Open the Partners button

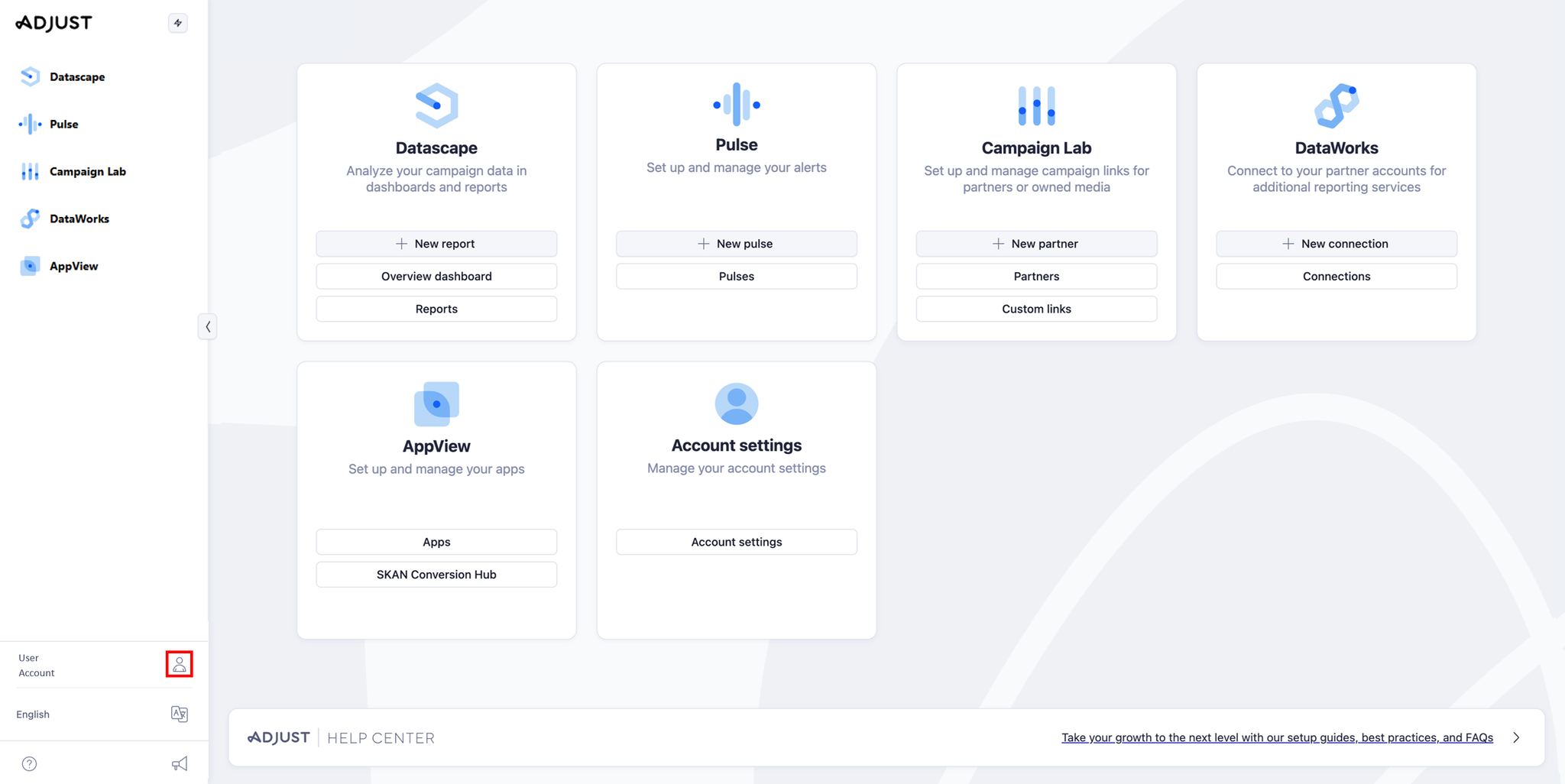1036,277
